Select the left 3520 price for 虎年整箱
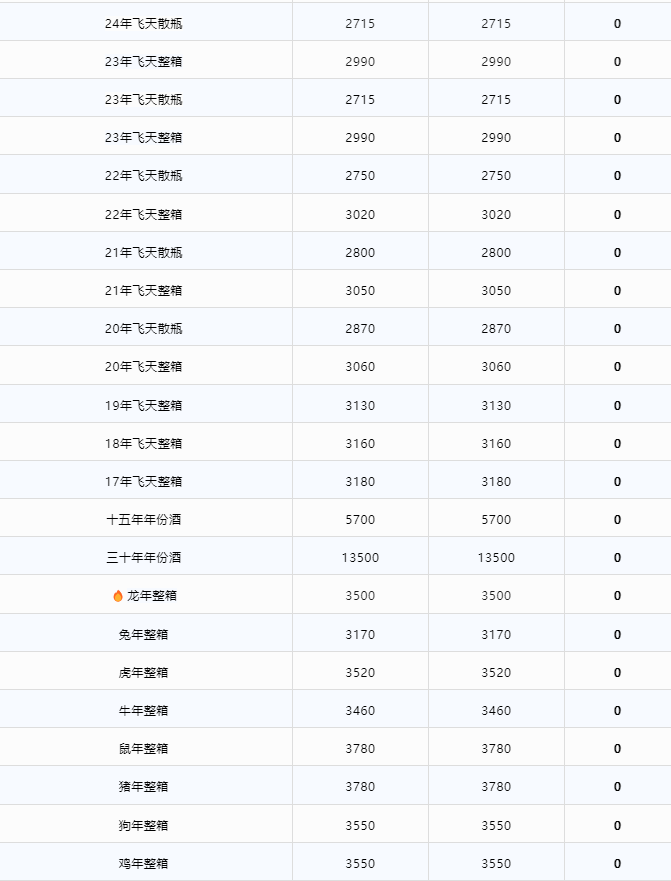671x881 pixels. (x=360, y=673)
